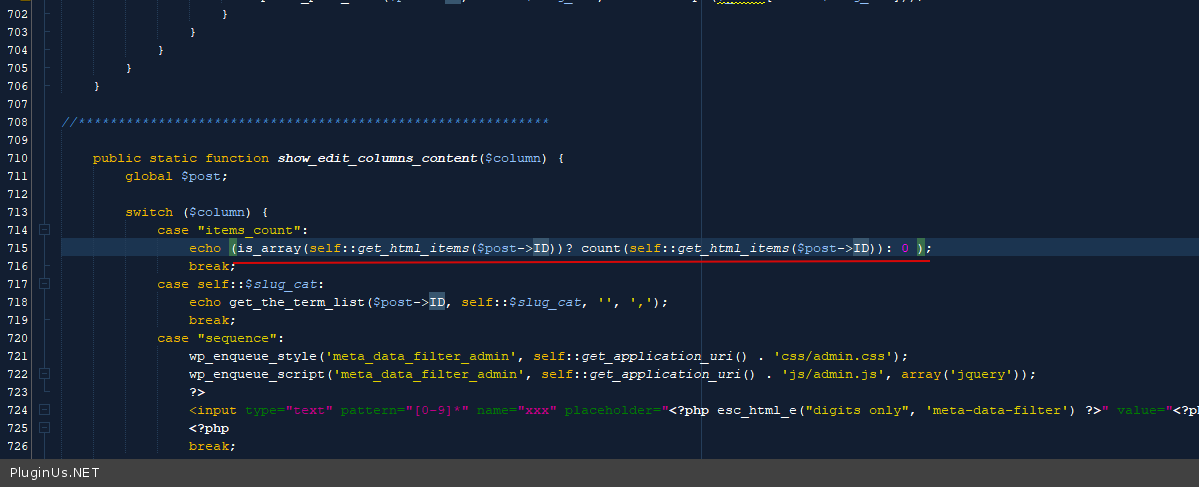Click the switch keyword on line 713
This screenshot has width=1199, height=487.
(x=148, y=212)
